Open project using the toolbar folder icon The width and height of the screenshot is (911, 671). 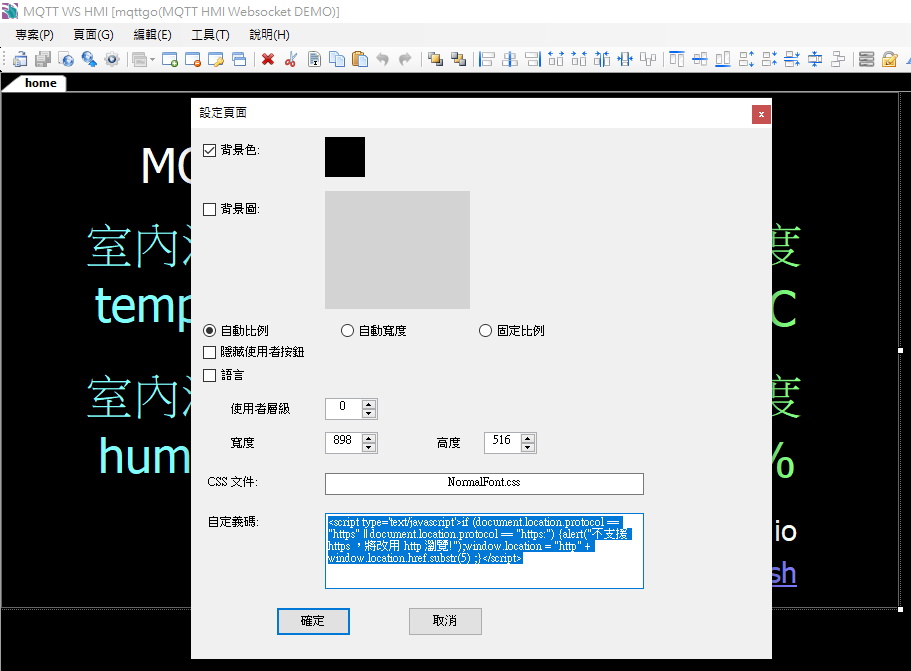pyautogui.click(x=20, y=59)
